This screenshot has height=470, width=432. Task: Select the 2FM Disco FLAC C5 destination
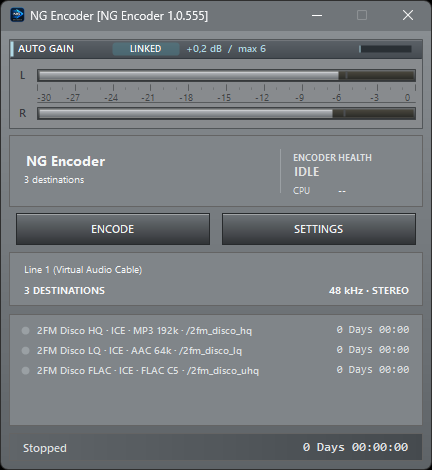(148, 371)
